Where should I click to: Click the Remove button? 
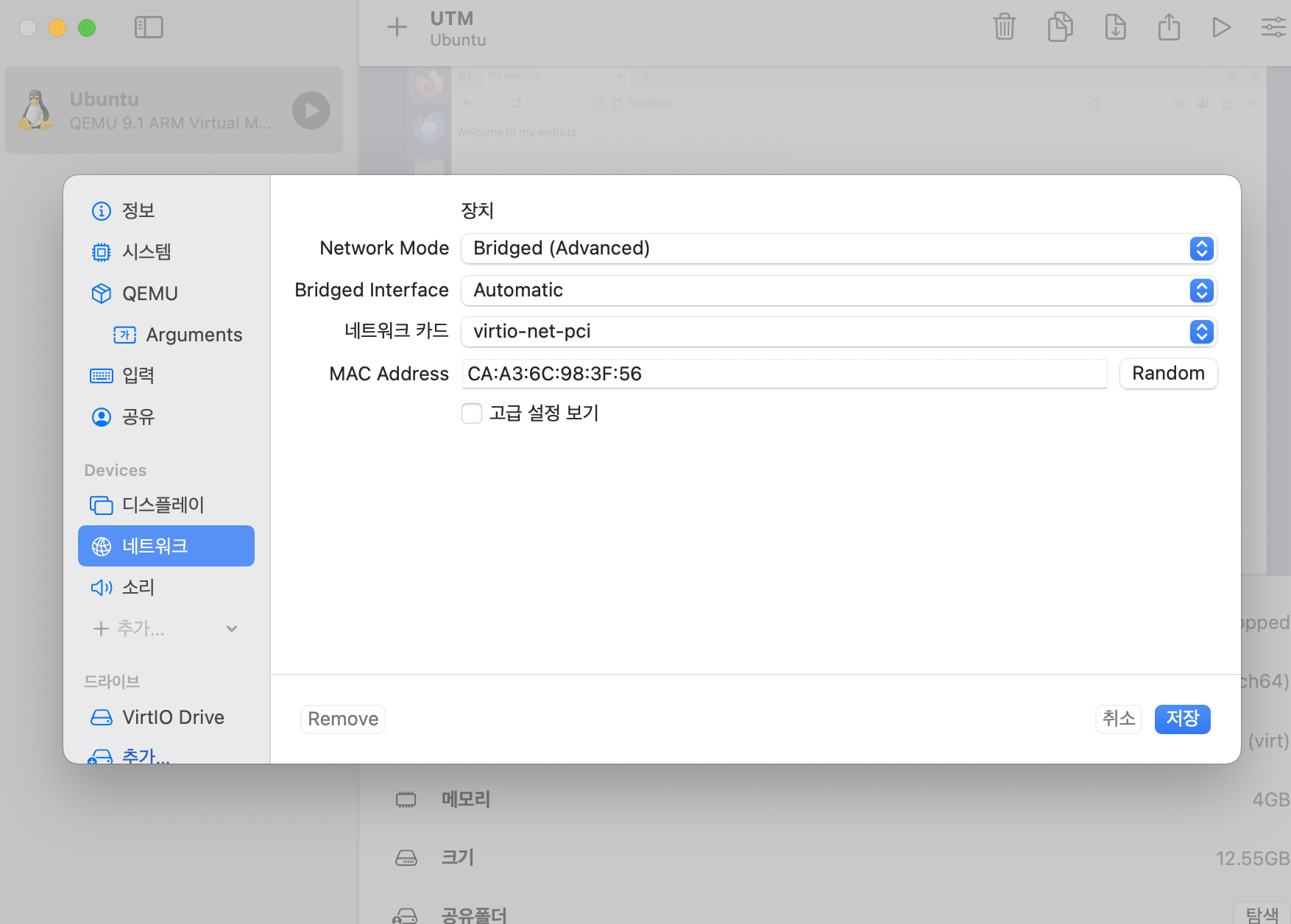click(x=343, y=719)
